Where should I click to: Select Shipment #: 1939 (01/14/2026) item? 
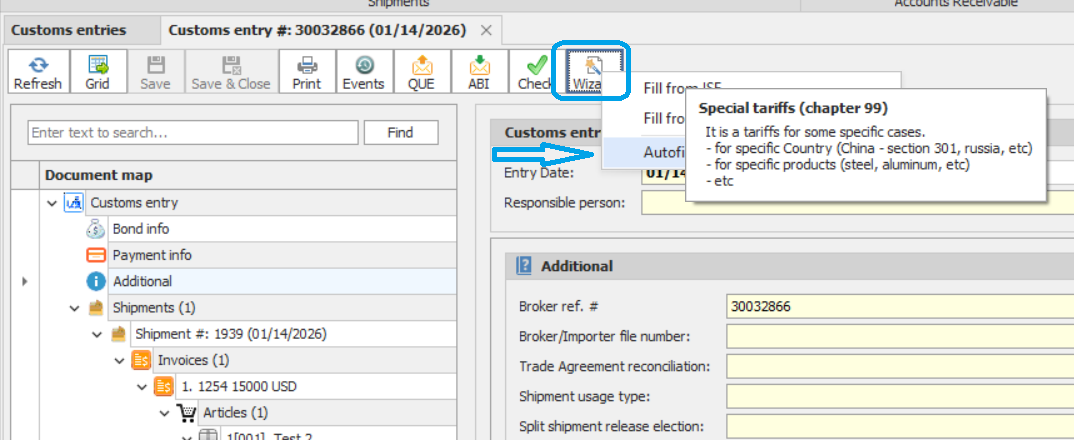click(x=231, y=334)
